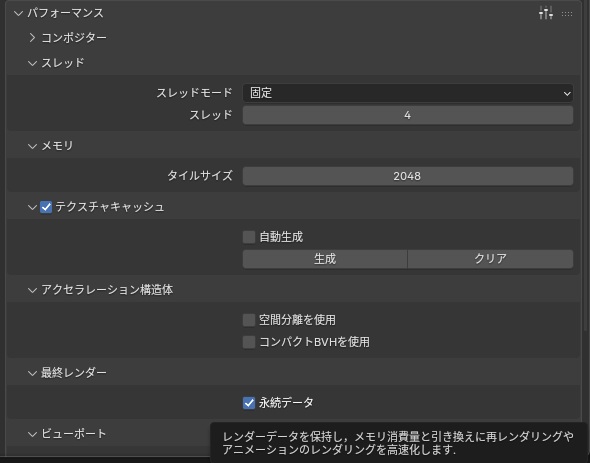
Task: Click the 生成 button
Action: point(325,259)
